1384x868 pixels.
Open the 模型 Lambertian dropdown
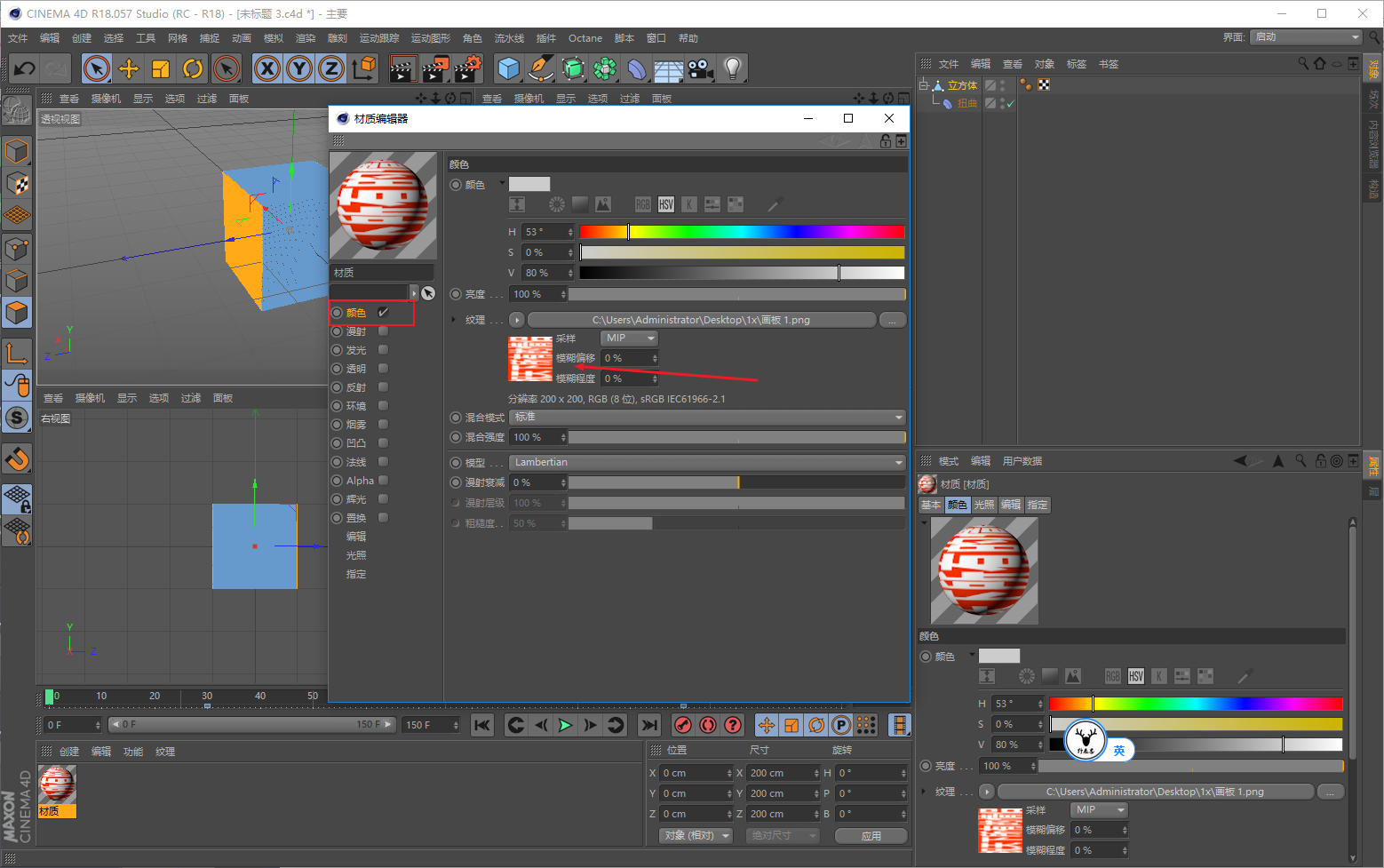pos(707,462)
